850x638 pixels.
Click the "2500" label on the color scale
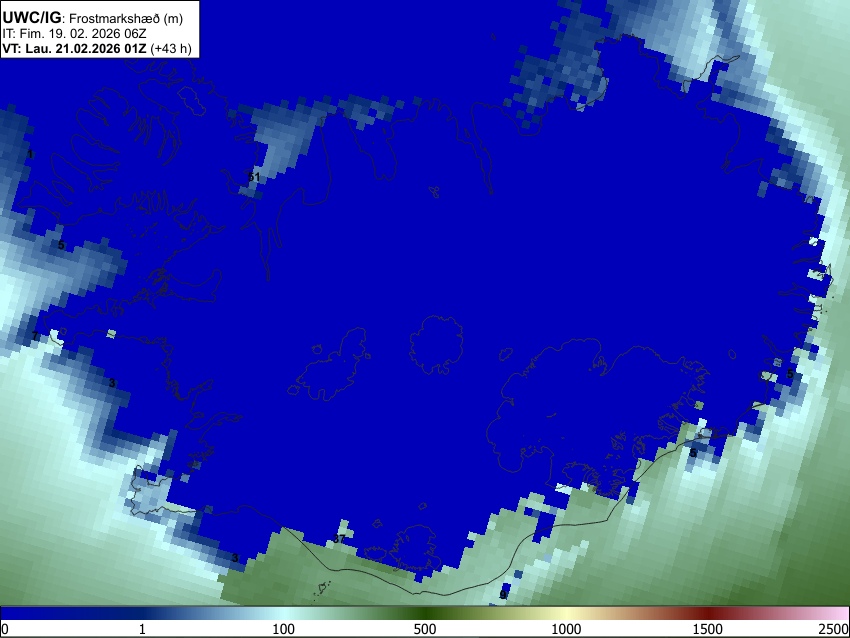click(x=834, y=629)
